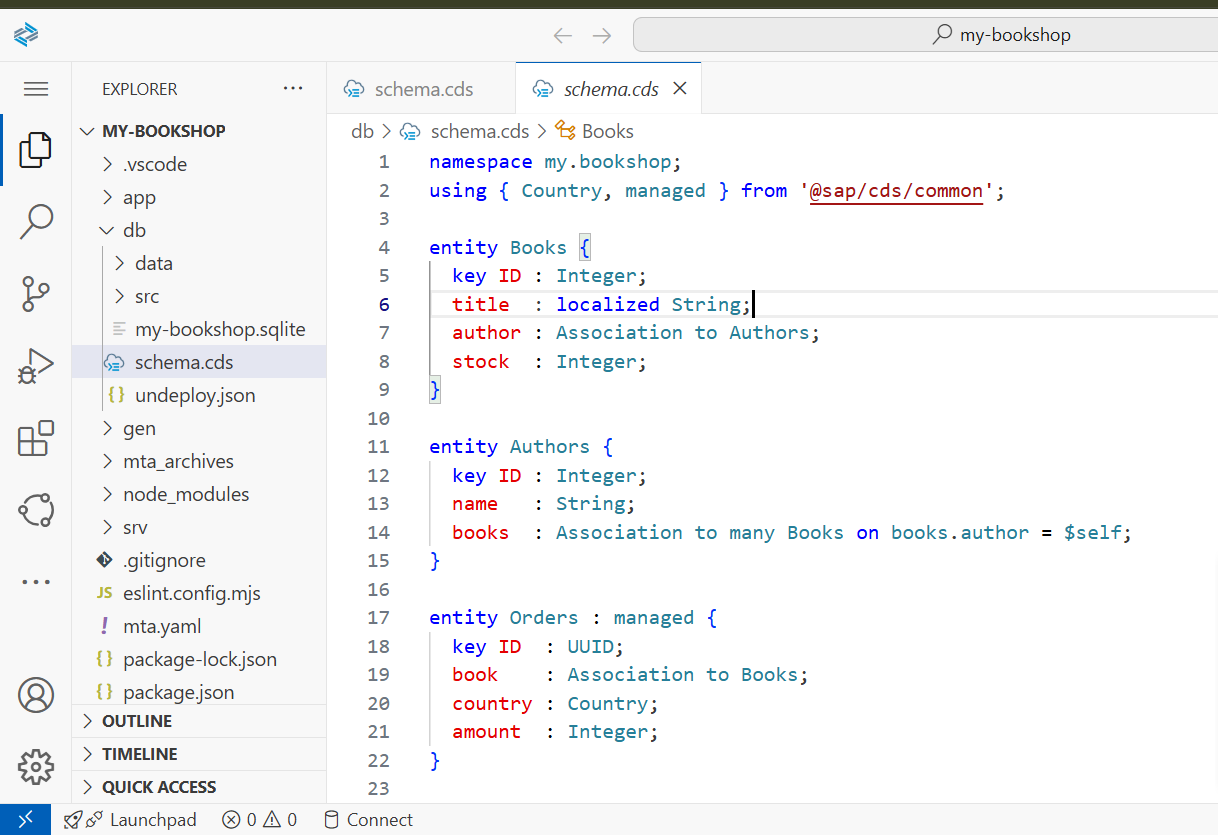Open the Run and Debug view
Viewport: 1218px width, 835px height.
pyautogui.click(x=36, y=366)
